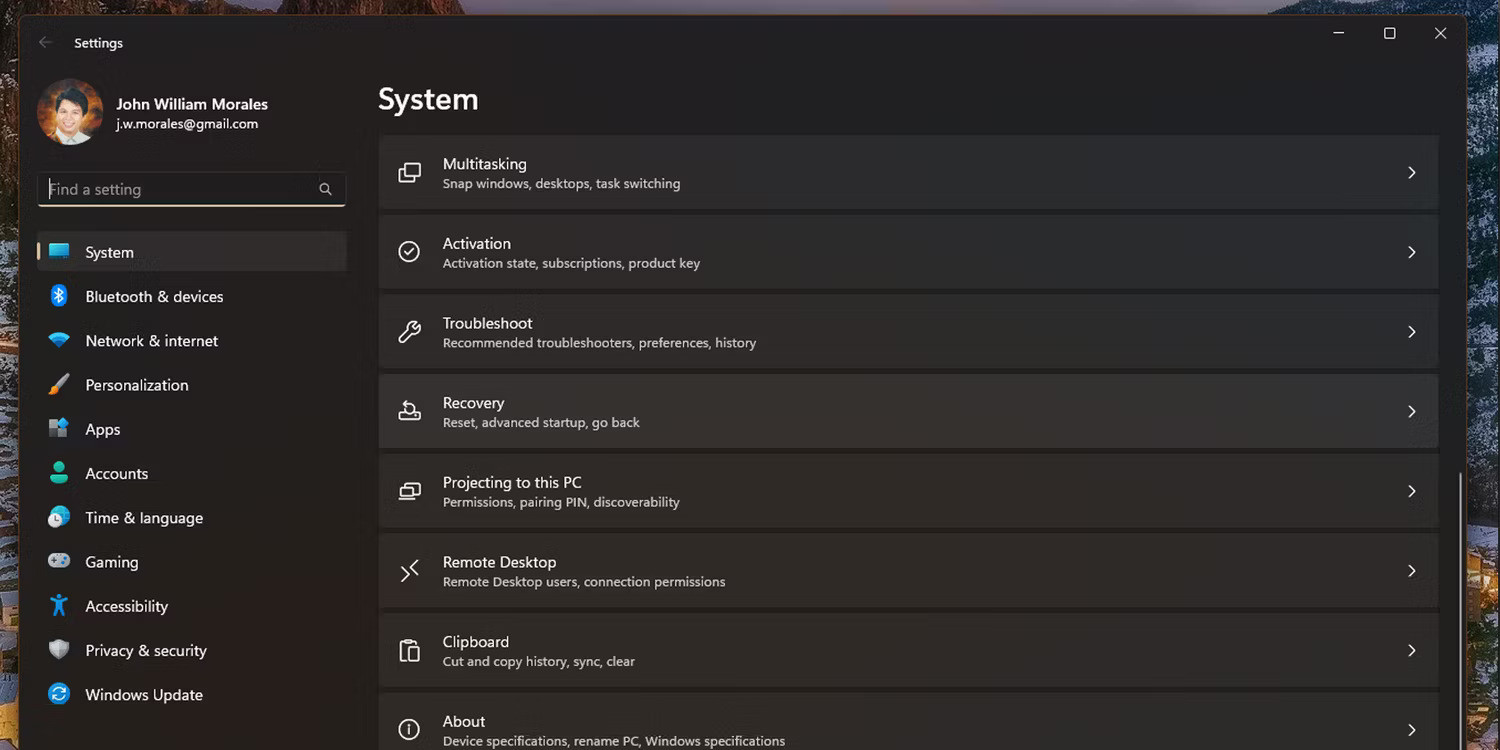Click the Accounts people icon
The width and height of the screenshot is (1500, 750).
pyautogui.click(x=59, y=473)
